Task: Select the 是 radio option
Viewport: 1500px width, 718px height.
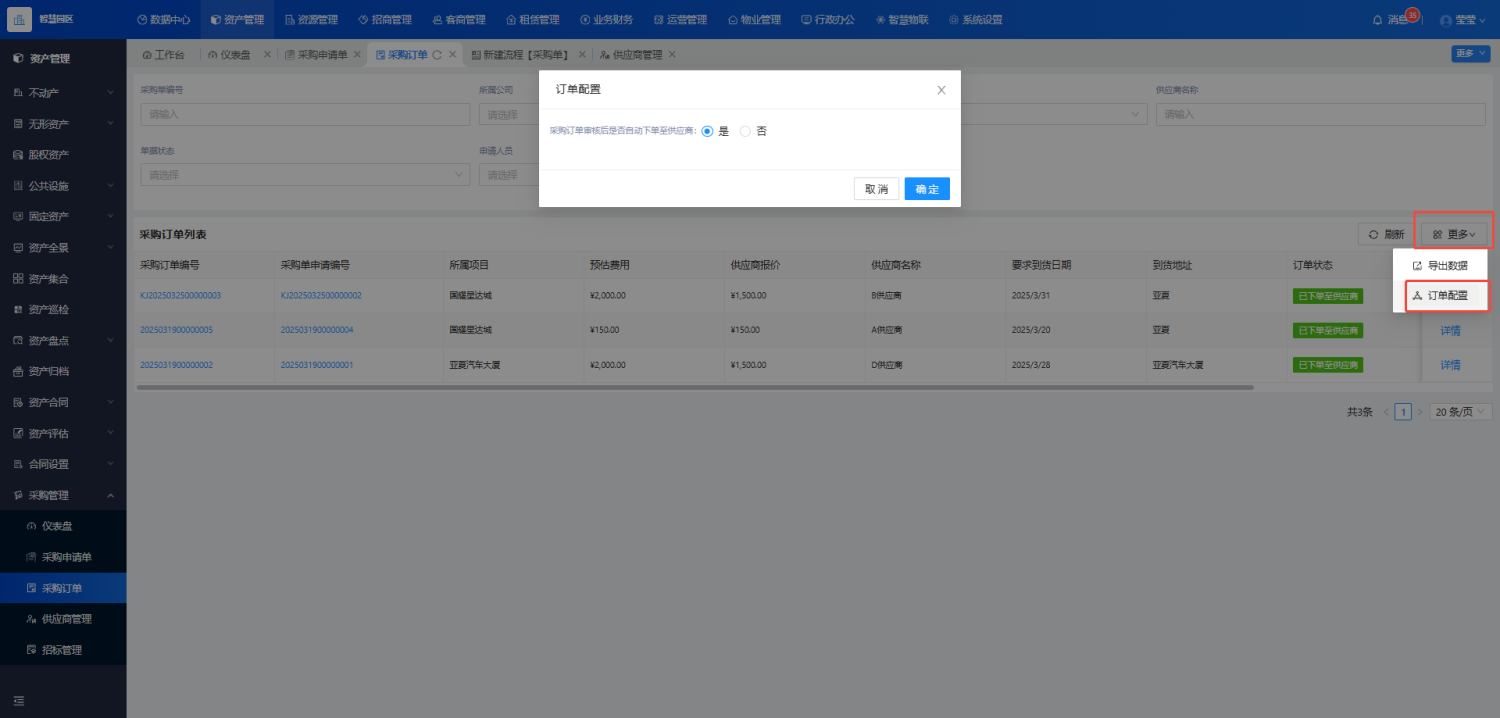Action: click(708, 131)
